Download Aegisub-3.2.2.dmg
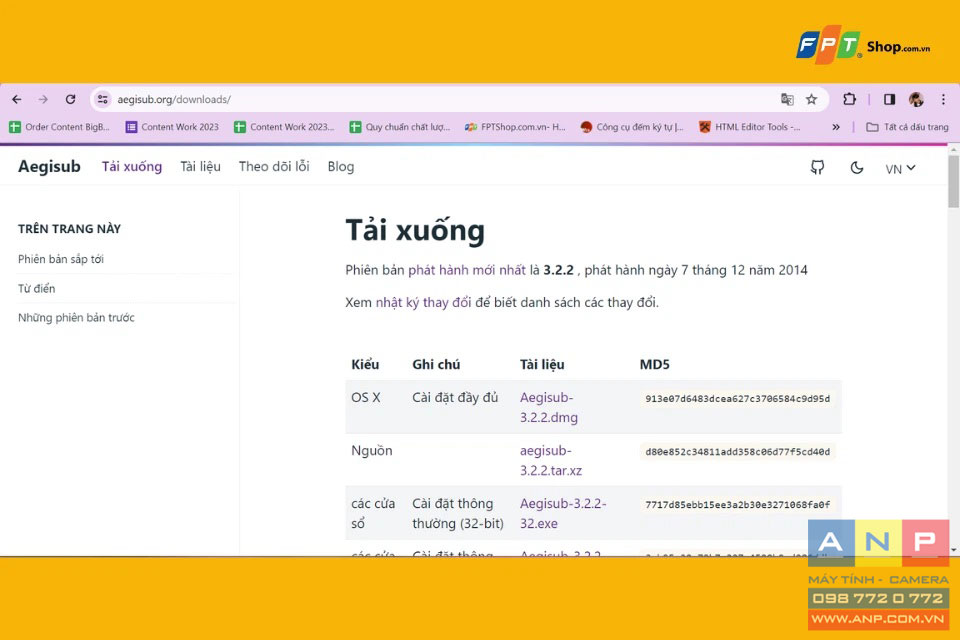Viewport: 960px width, 640px height. [549, 407]
